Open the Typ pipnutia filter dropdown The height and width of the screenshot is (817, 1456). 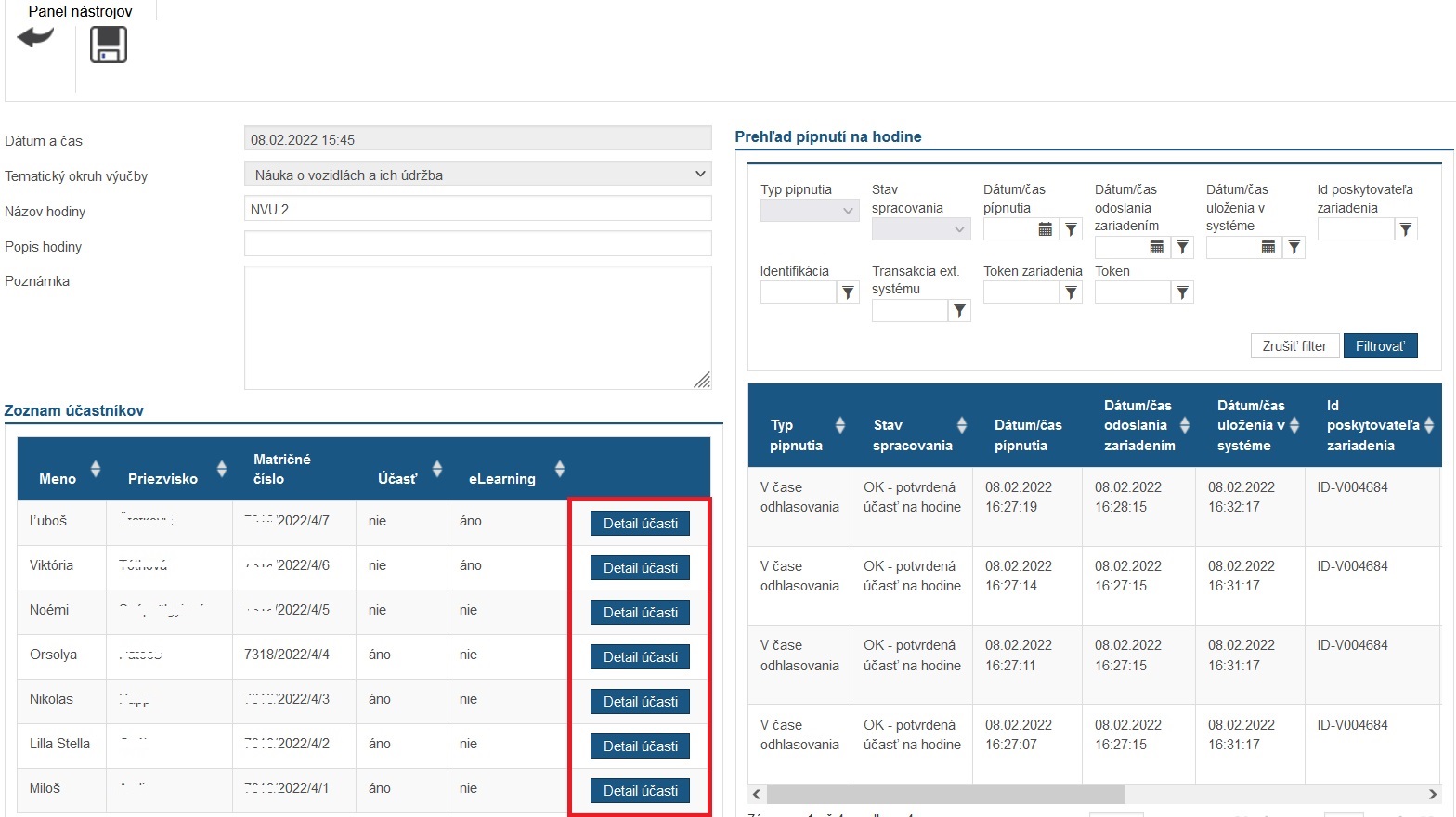point(810,211)
